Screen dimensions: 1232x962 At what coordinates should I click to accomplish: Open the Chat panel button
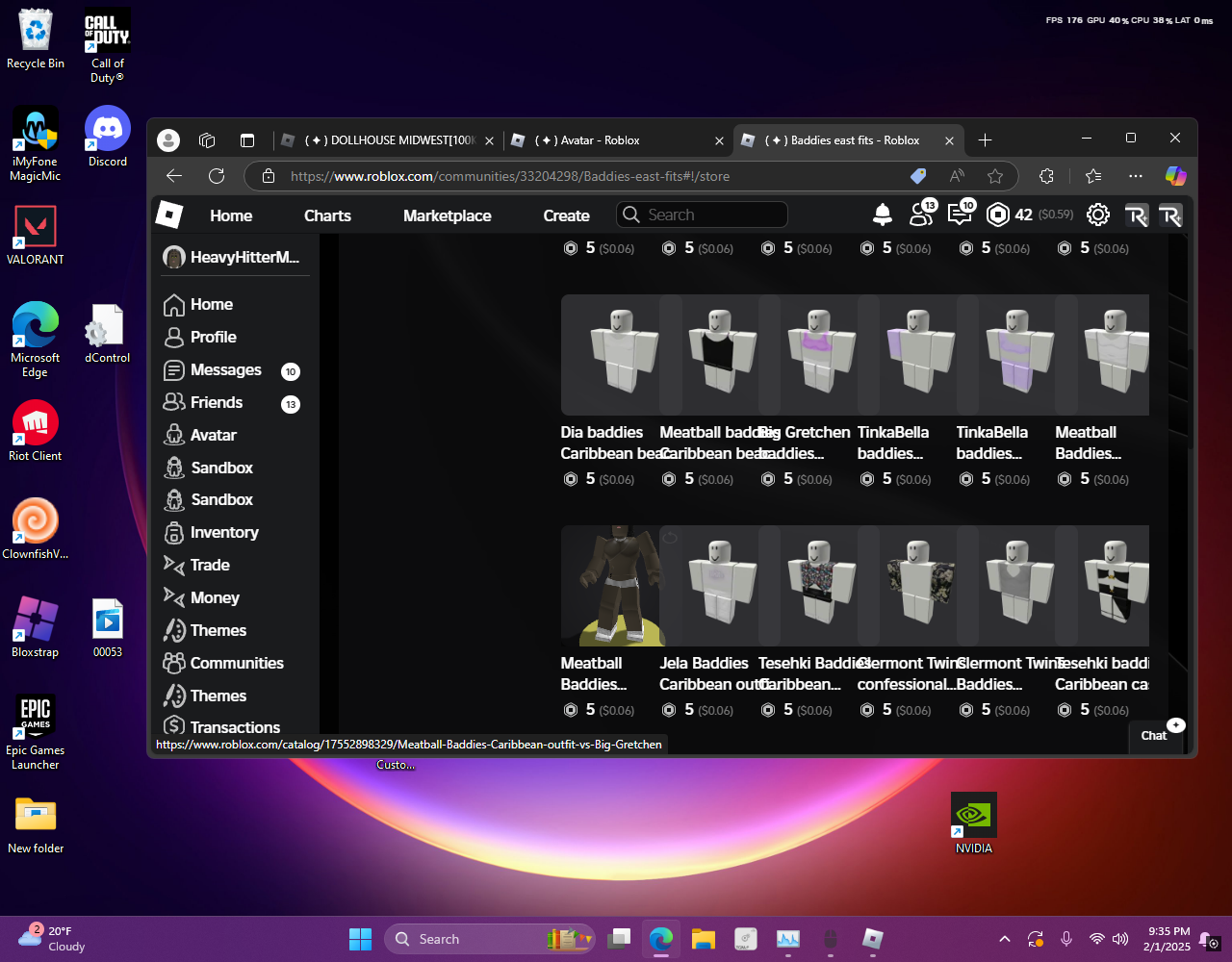point(1154,735)
